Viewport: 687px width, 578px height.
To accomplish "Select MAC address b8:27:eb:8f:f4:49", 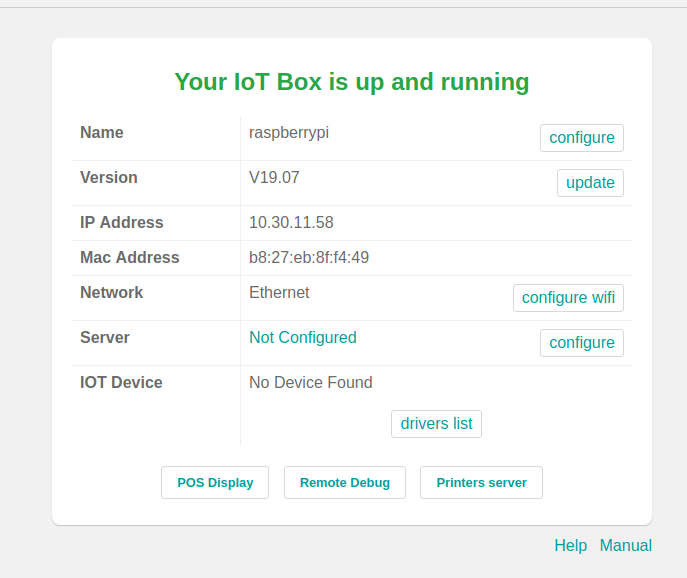I will [x=309, y=258].
